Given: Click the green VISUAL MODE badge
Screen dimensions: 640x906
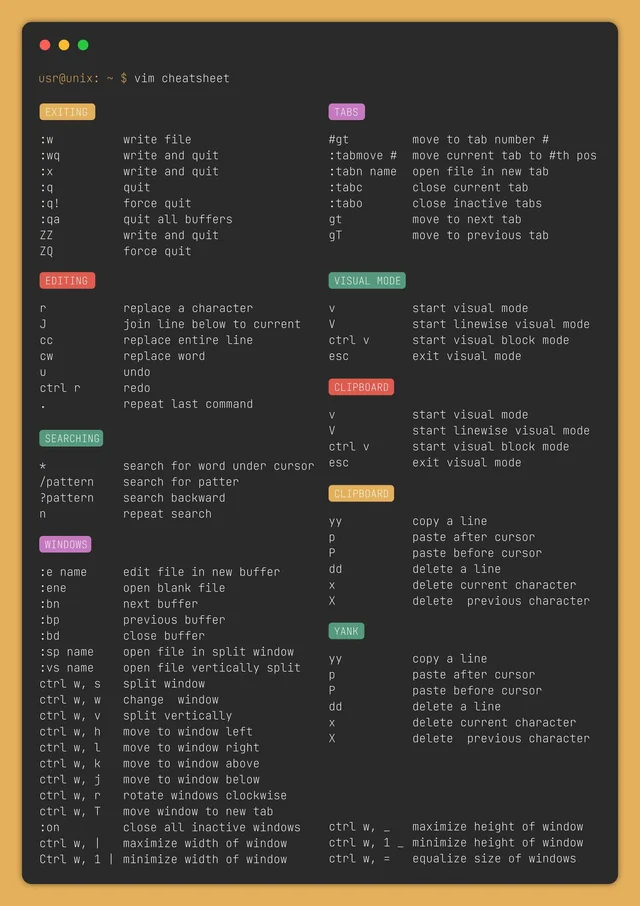Looking at the screenshot, I should tap(367, 281).
